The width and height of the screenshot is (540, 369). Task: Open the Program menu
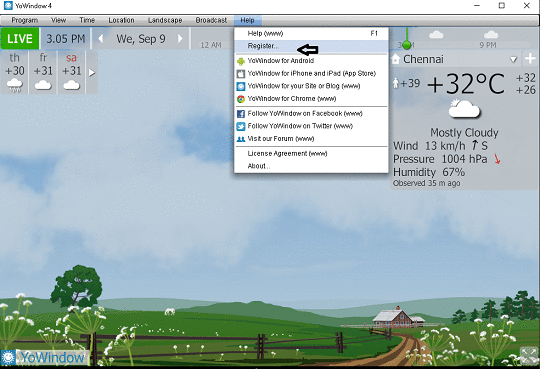(24, 20)
